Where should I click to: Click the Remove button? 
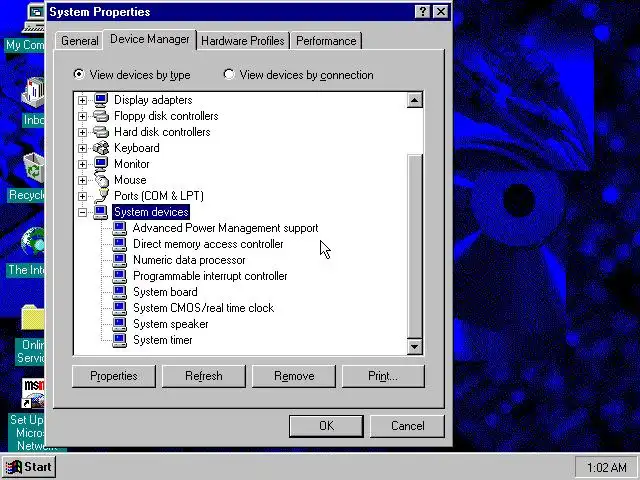[294, 376]
